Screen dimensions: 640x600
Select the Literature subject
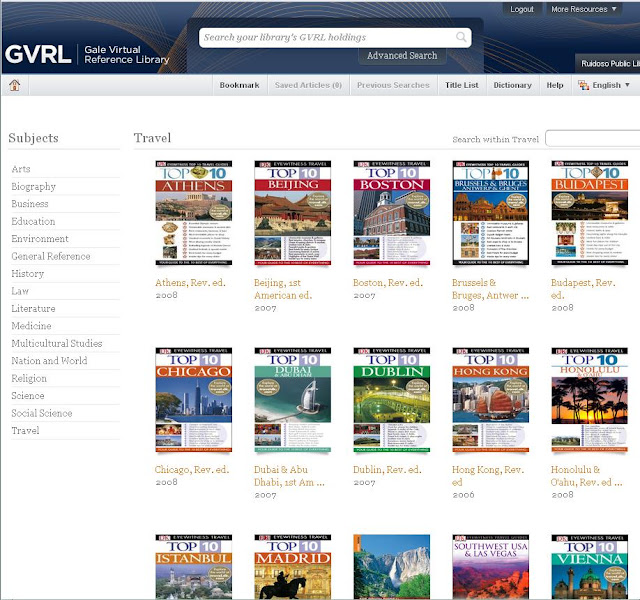pos(33,309)
